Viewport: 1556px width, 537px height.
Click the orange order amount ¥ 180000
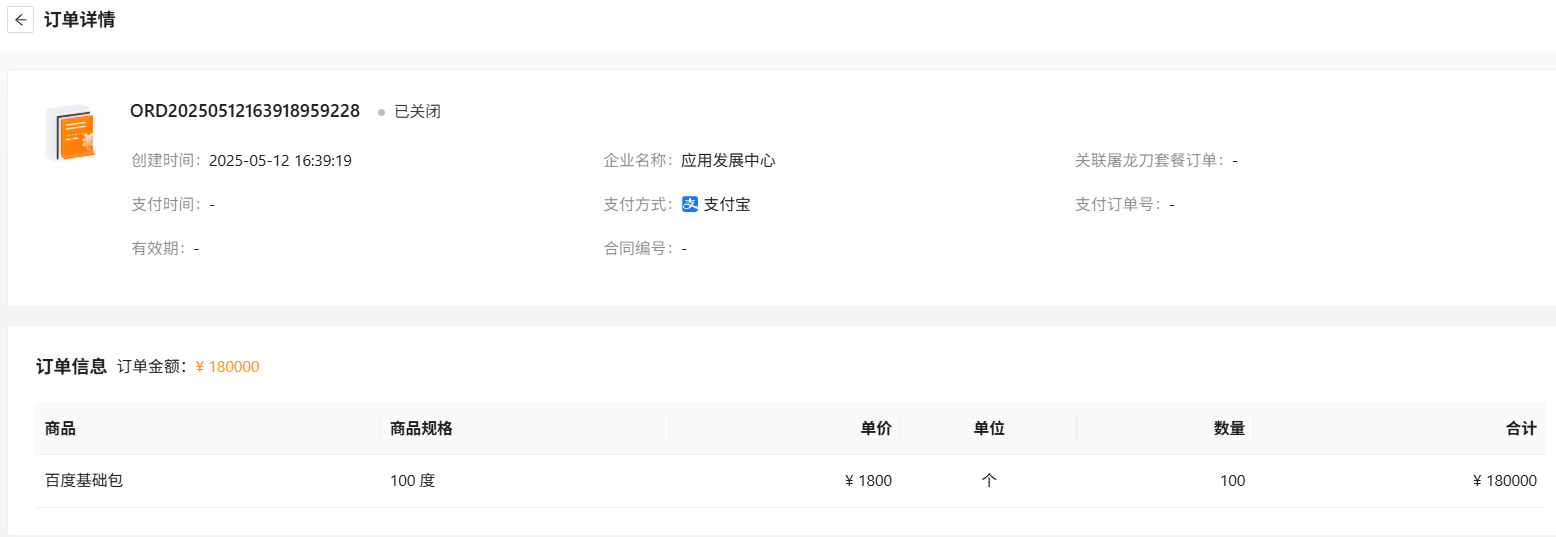(x=227, y=367)
